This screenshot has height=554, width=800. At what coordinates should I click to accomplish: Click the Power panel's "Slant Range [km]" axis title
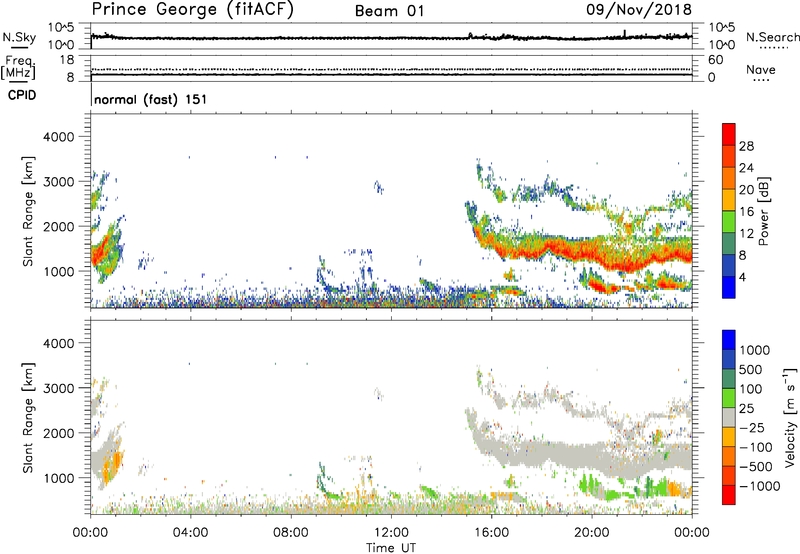click(x=28, y=211)
